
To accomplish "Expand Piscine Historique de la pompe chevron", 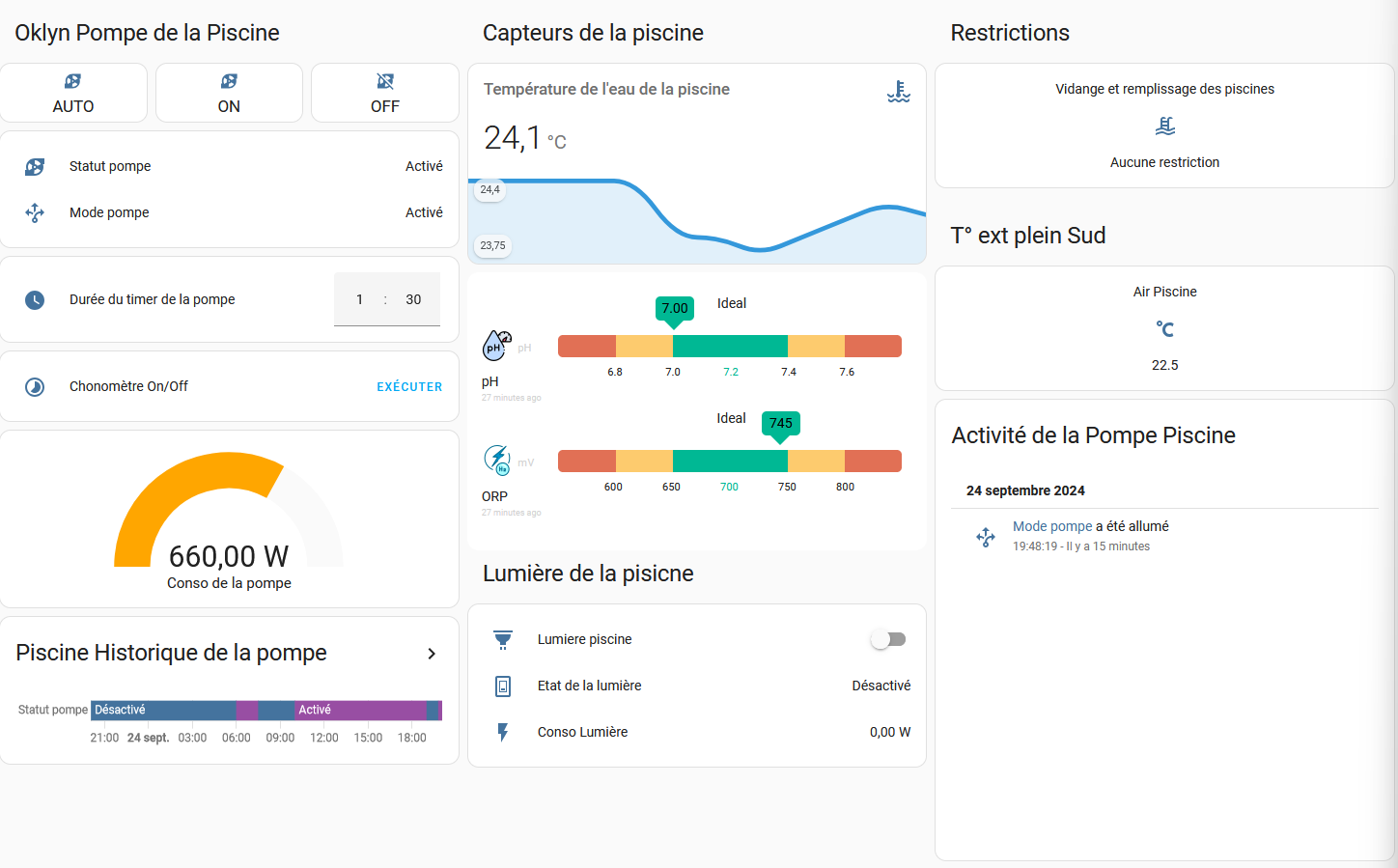I will click(432, 654).
